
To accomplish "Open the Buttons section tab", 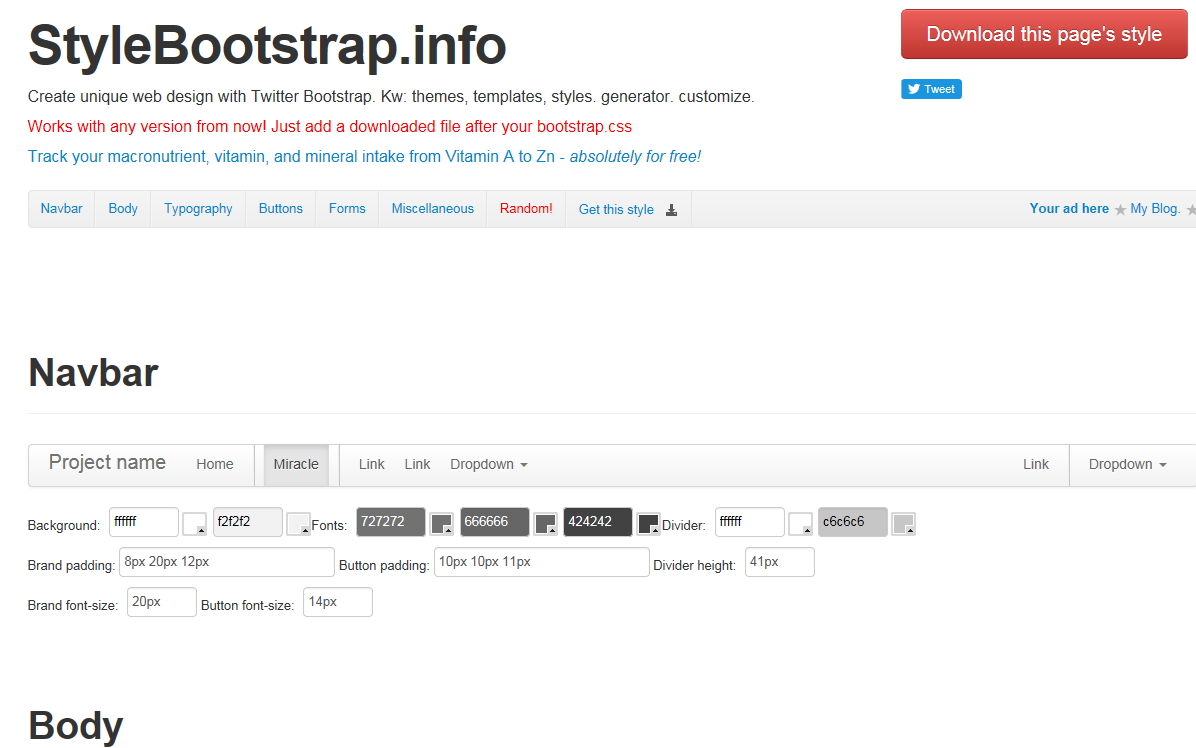I will point(281,209).
